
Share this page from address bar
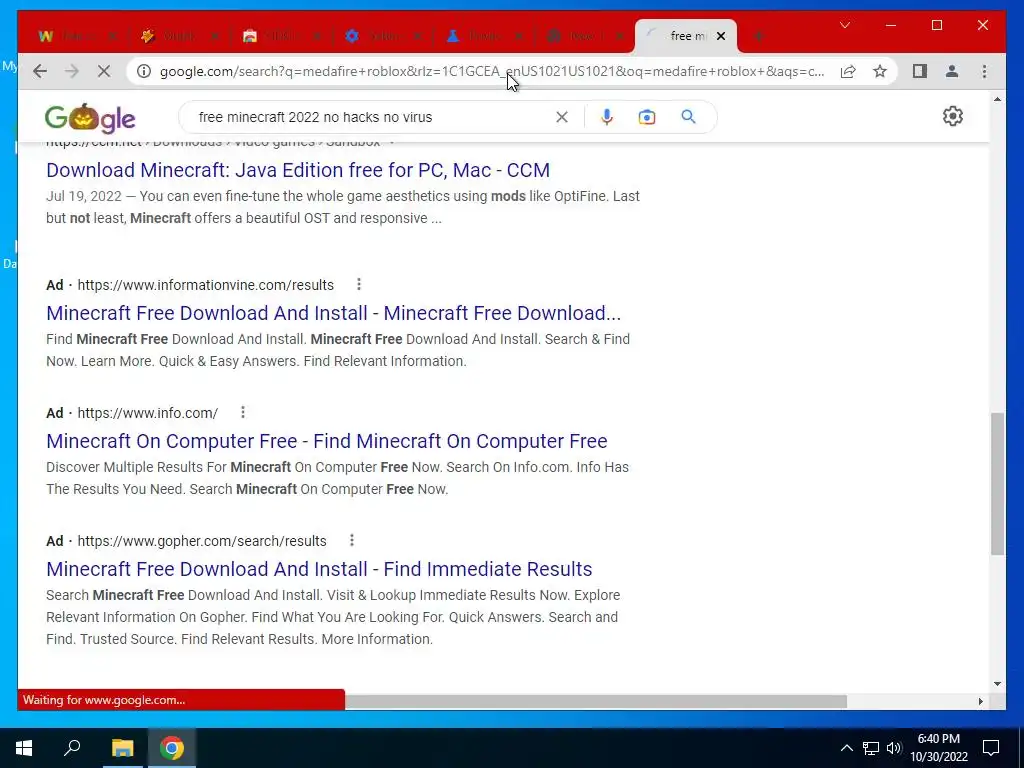tap(848, 71)
